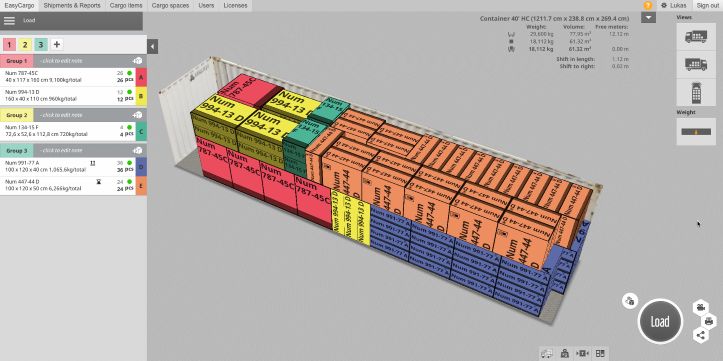Viewport: 723px width, 361px height.
Task: Click the orange help question mark icon
Action: pos(648,6)
